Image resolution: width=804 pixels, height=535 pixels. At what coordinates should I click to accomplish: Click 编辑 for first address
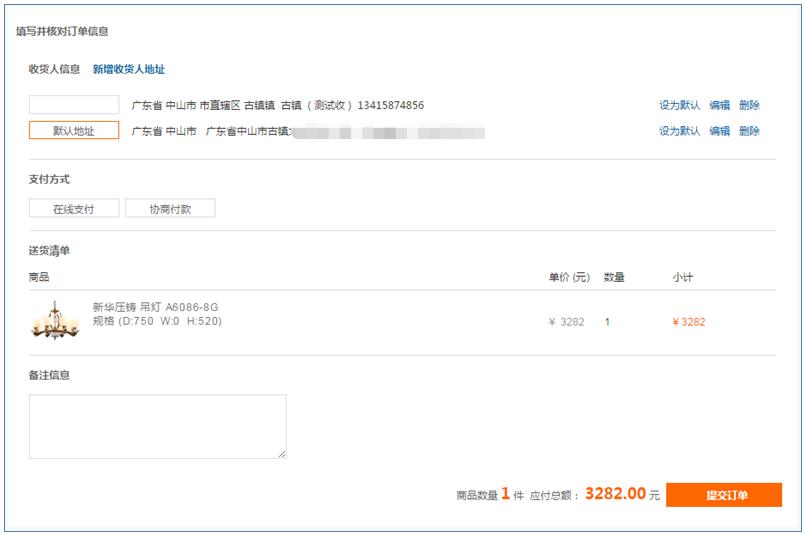[719, 105]
